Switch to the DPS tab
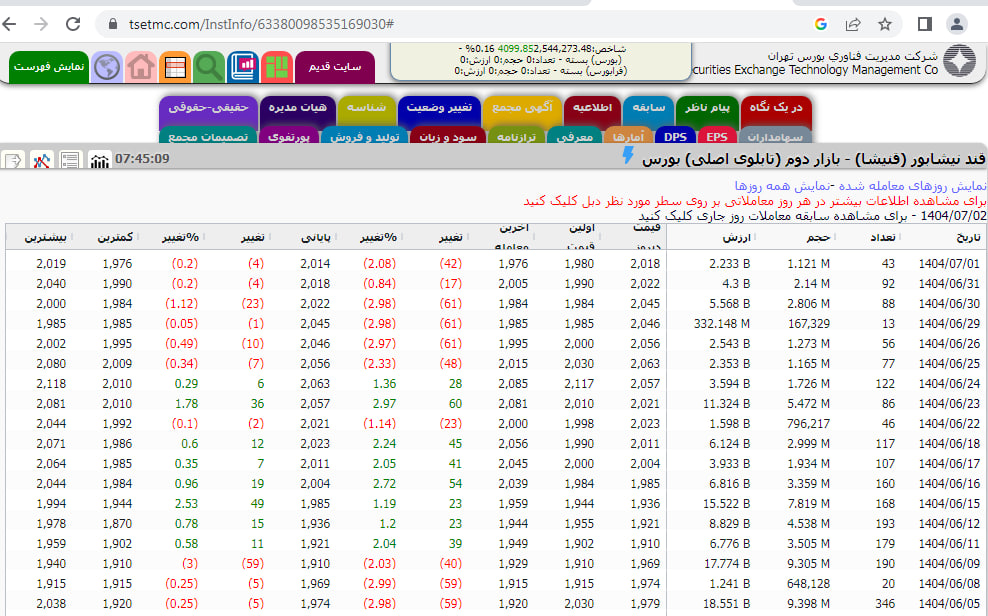This screenshot has width=988, height=616. pyautogui.click(x=677, y=137)
